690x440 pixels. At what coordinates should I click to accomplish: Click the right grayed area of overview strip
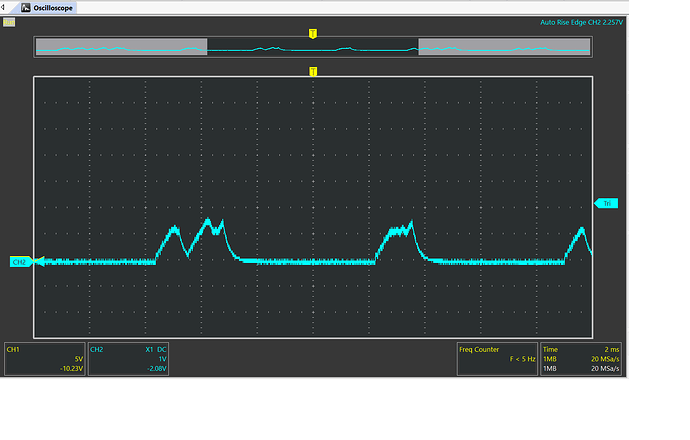pos(505,47)
